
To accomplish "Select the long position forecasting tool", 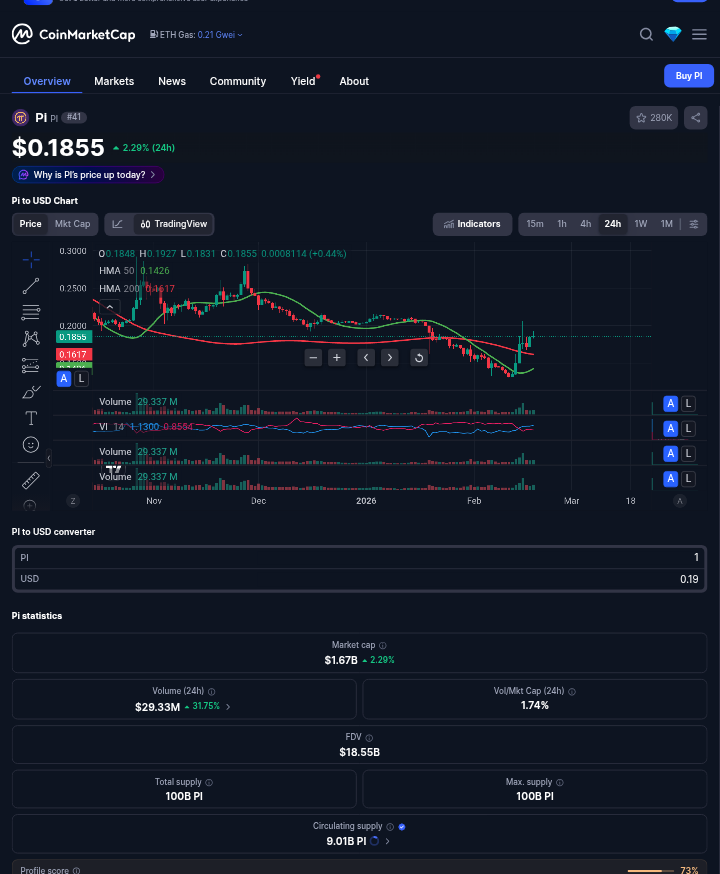I will [31, 365].
